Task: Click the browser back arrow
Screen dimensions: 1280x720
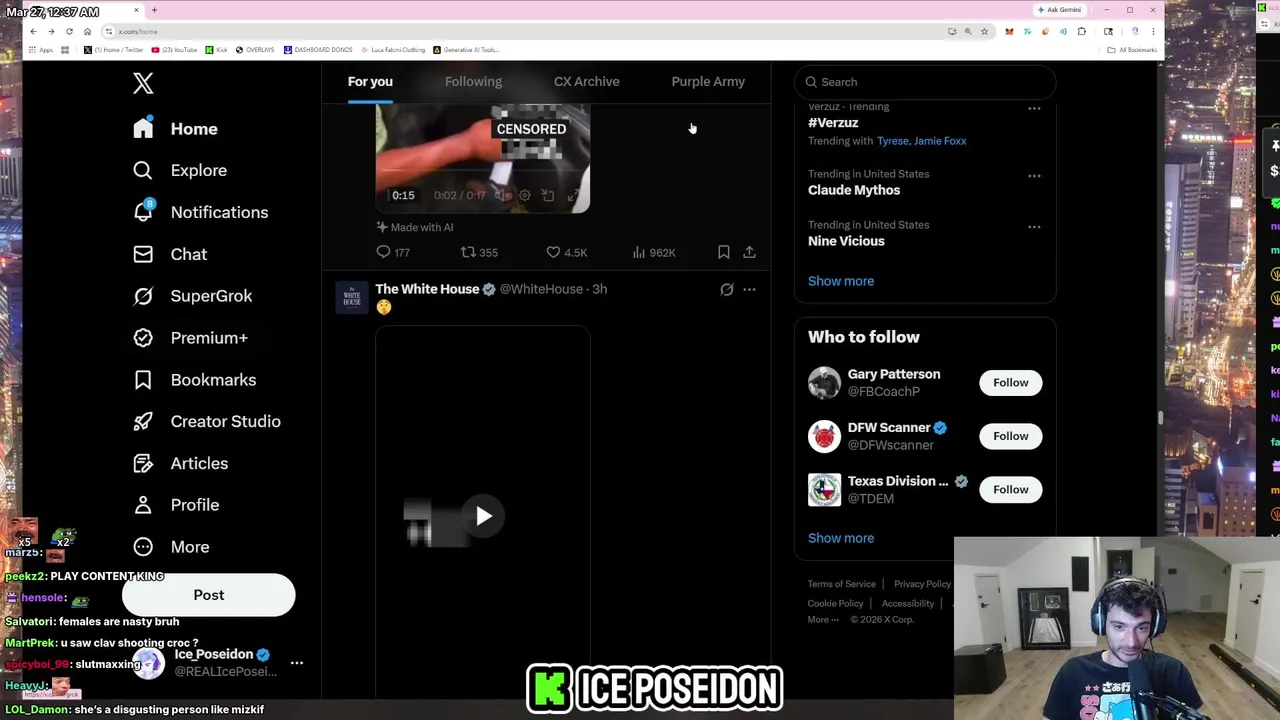Action: coord(33,32)
